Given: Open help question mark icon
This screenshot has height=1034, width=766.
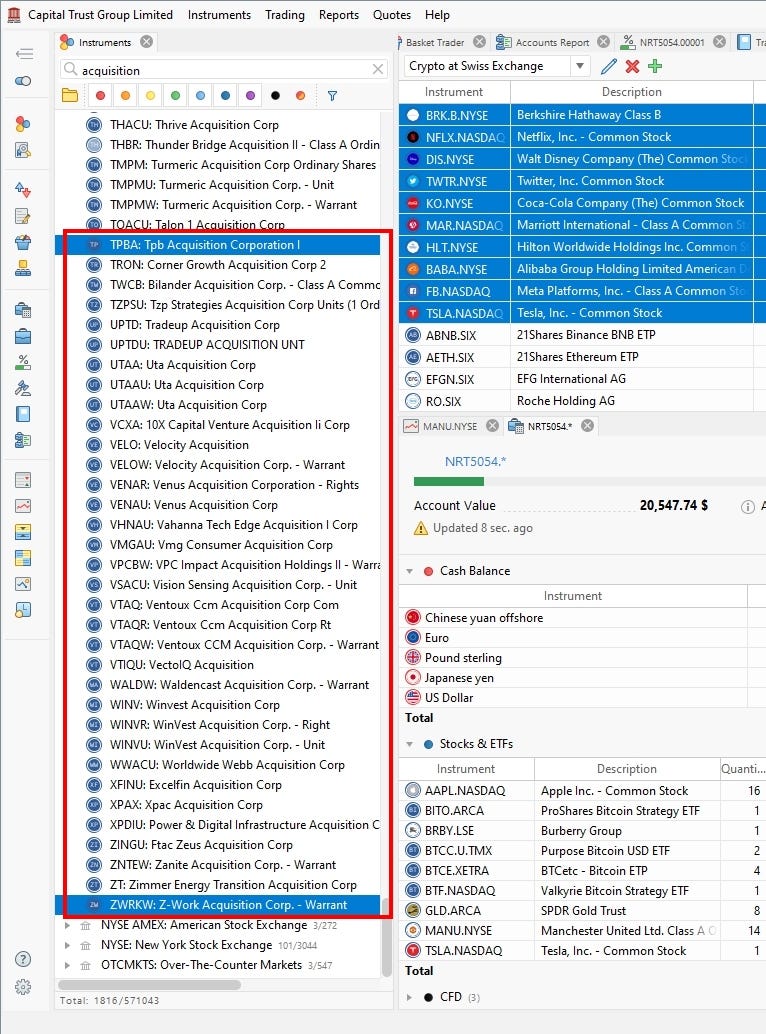Looking at the screenshot, I should point(22,959).
